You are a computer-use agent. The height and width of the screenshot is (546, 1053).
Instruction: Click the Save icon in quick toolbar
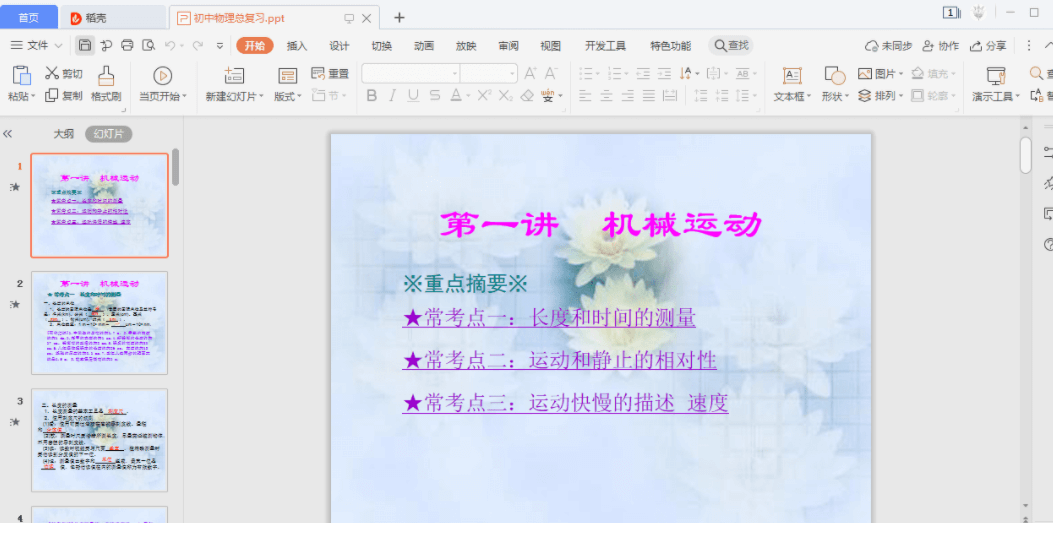pos(85,45)
